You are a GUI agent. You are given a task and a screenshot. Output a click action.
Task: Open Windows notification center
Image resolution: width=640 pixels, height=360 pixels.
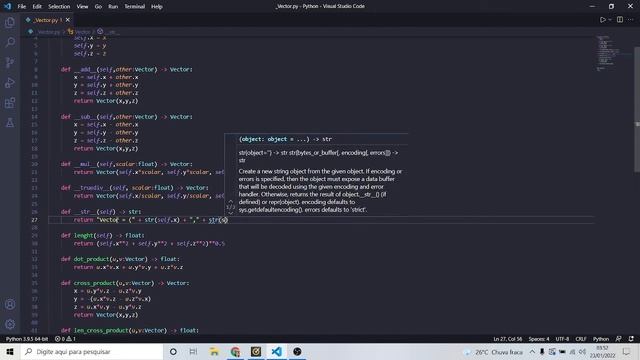click(627, 351)
